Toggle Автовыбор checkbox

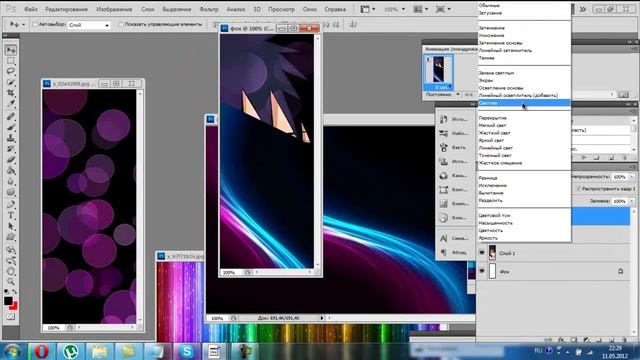coord(35,24)
